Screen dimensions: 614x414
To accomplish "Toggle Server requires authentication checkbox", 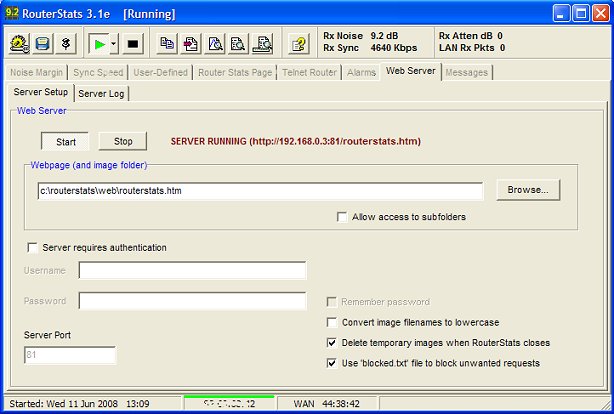I will (x=32, y=247).
